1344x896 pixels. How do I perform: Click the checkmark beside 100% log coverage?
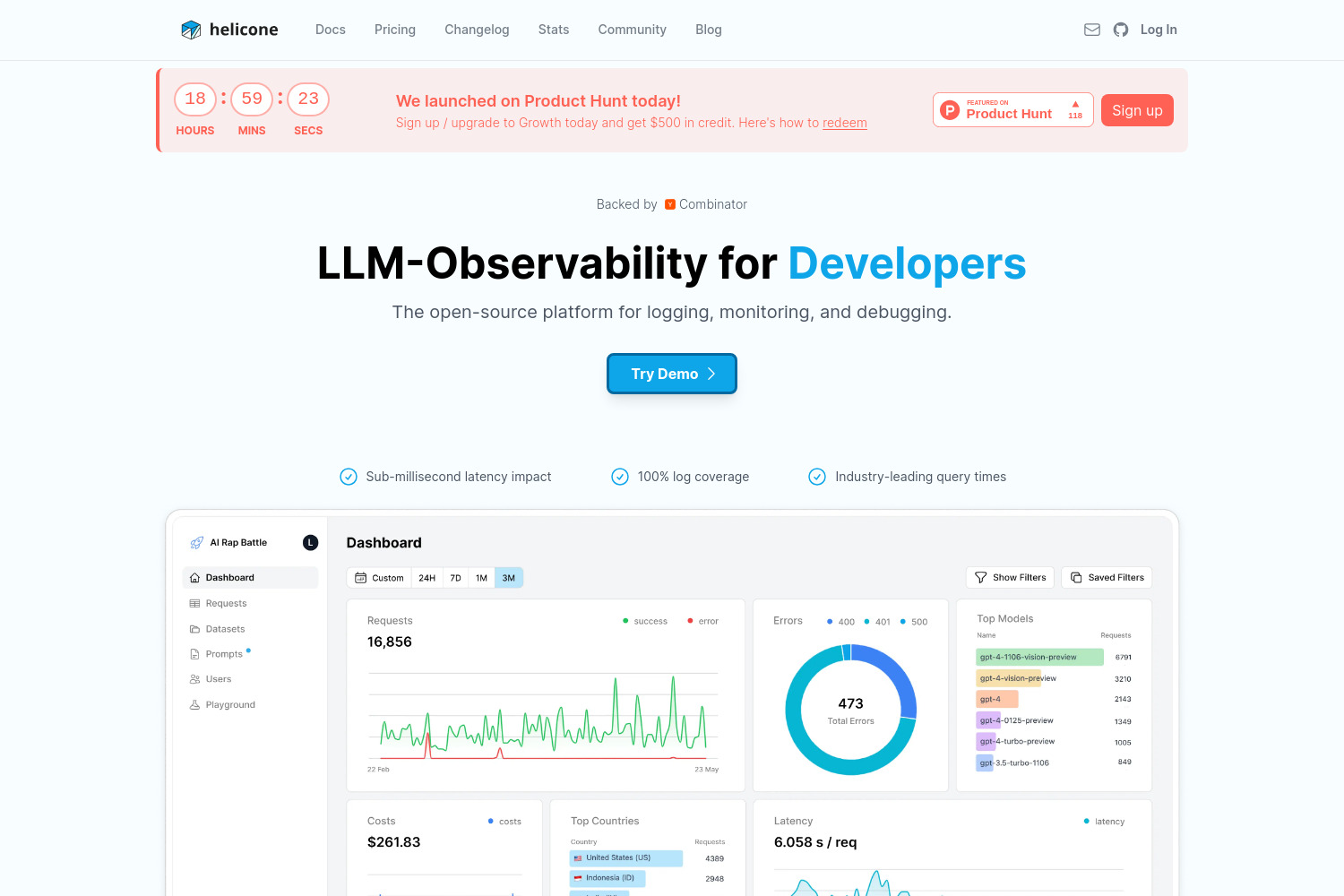click(620, 477)
